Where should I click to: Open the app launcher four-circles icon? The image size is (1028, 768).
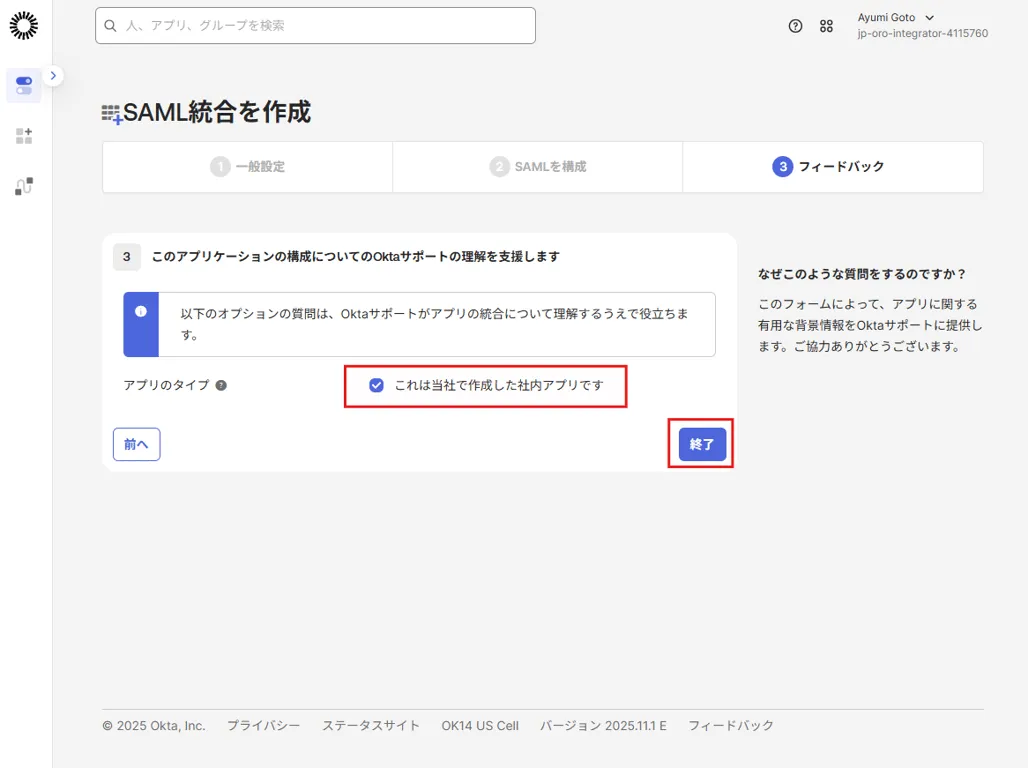(x=826, y=26)
